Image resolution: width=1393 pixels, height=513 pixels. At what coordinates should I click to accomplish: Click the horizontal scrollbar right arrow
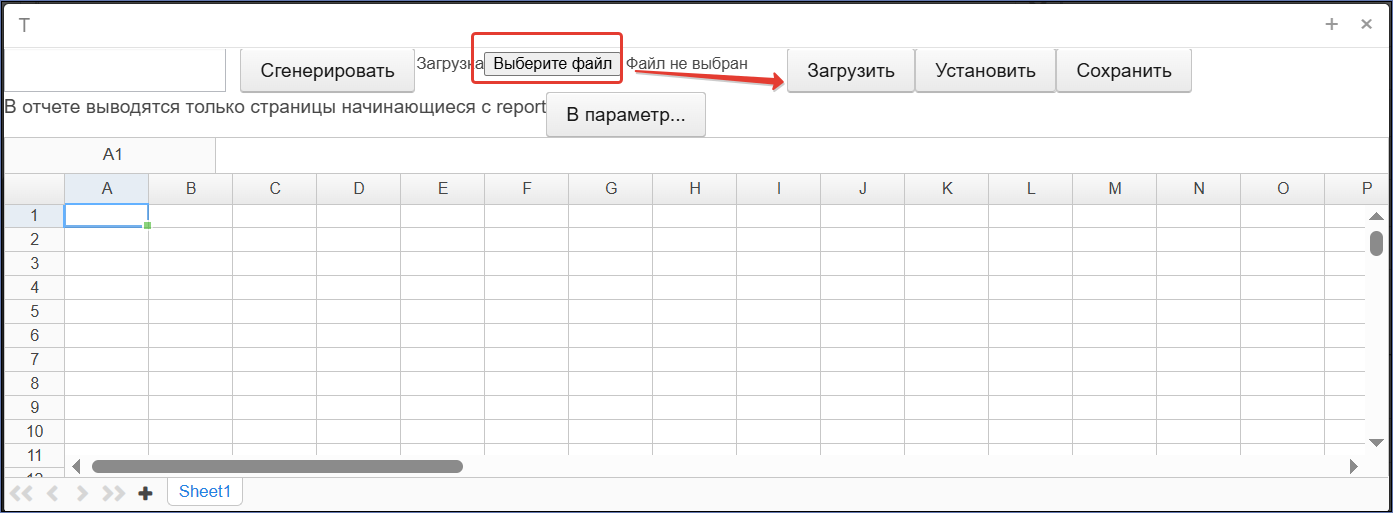[x=1354, y=466]
